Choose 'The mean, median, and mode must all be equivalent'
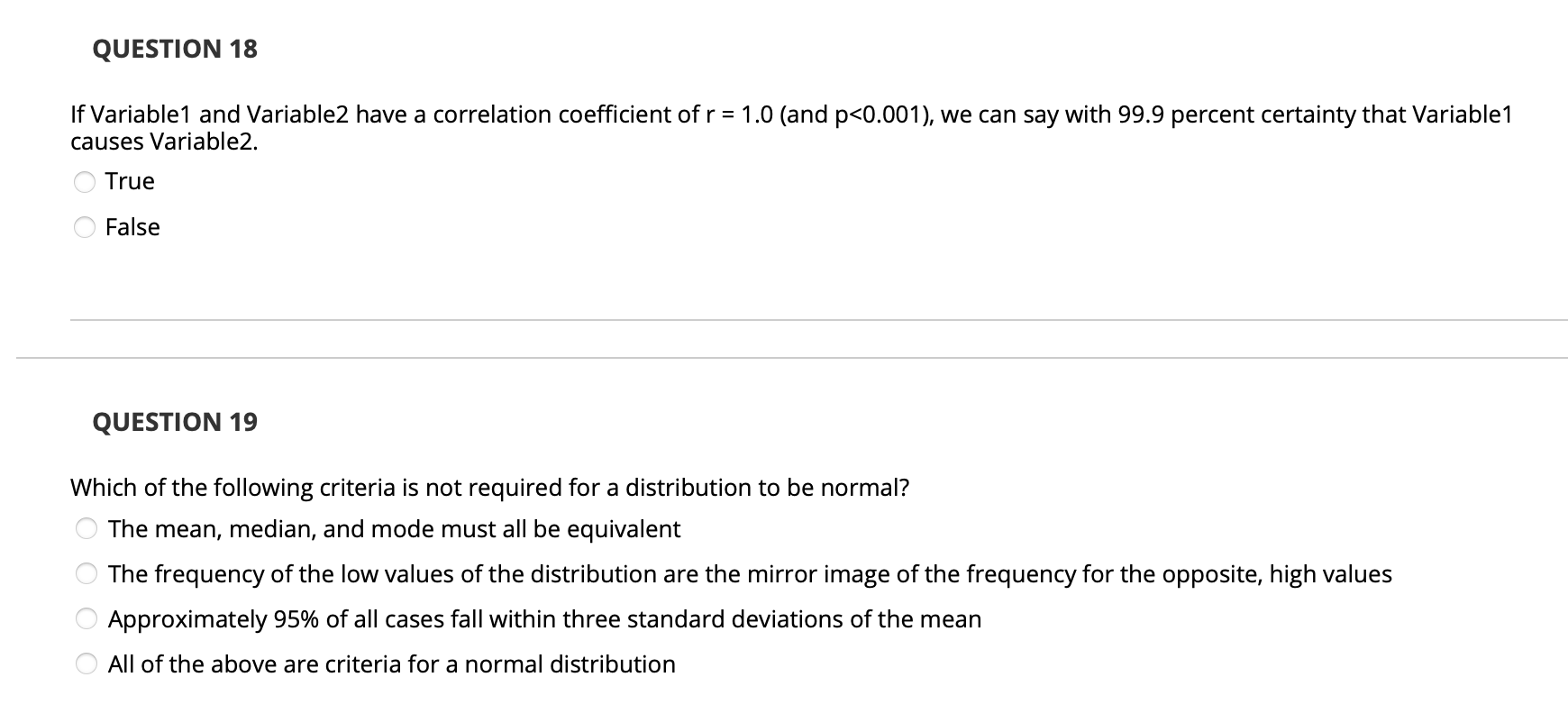This screenshot has height=723, width=1568. [85, 530]
